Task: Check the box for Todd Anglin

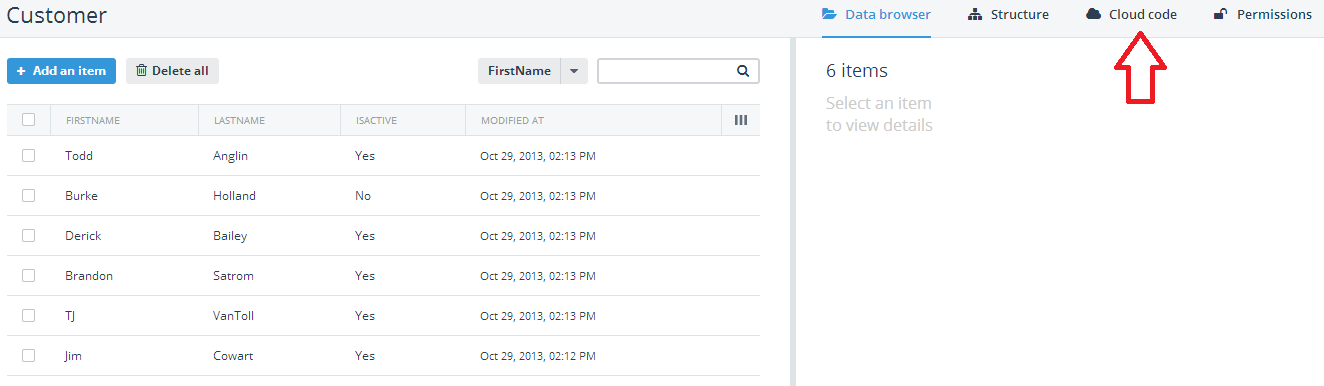Action: coord(28,155)
